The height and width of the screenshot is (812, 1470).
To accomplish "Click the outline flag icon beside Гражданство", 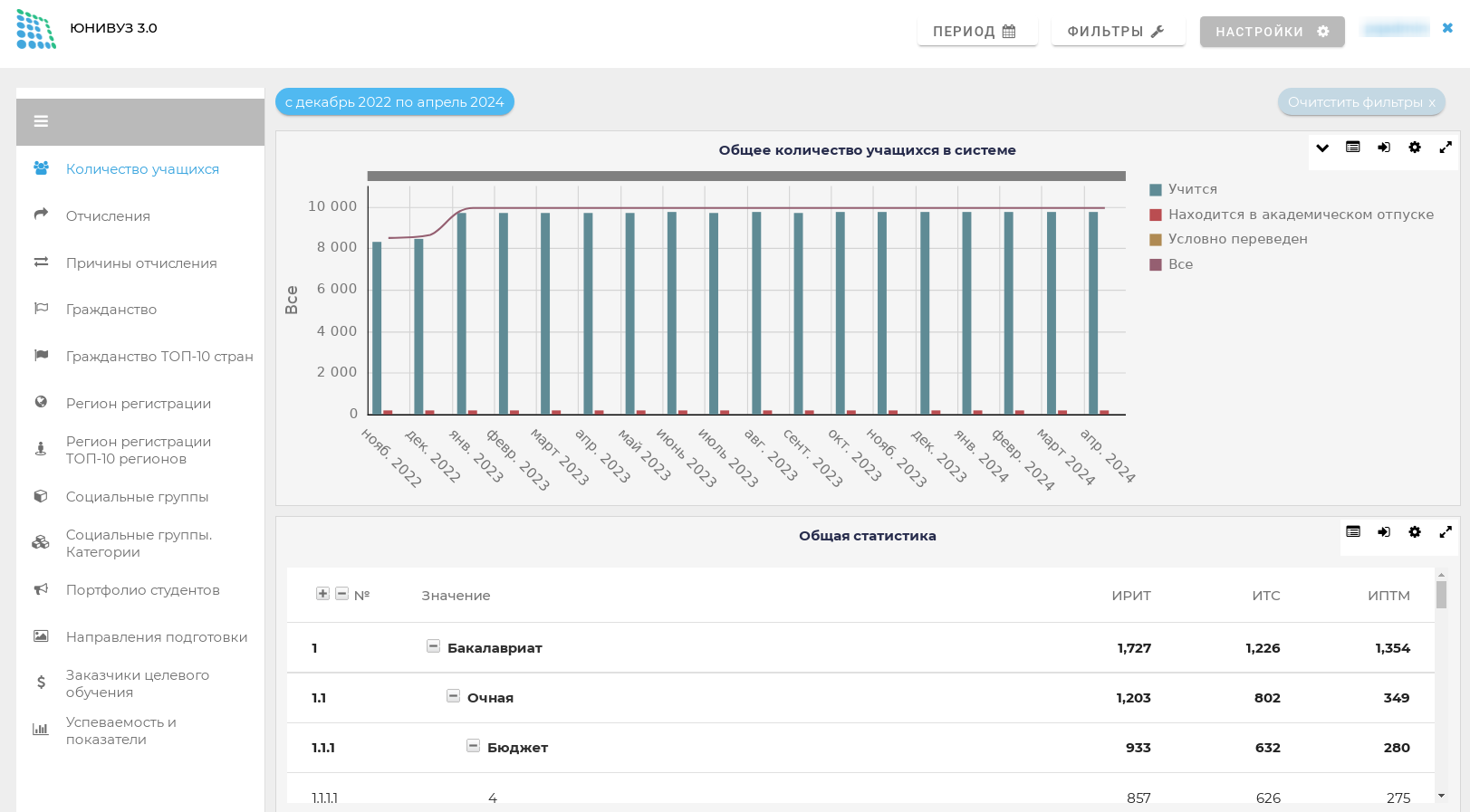I will [41, 309].
